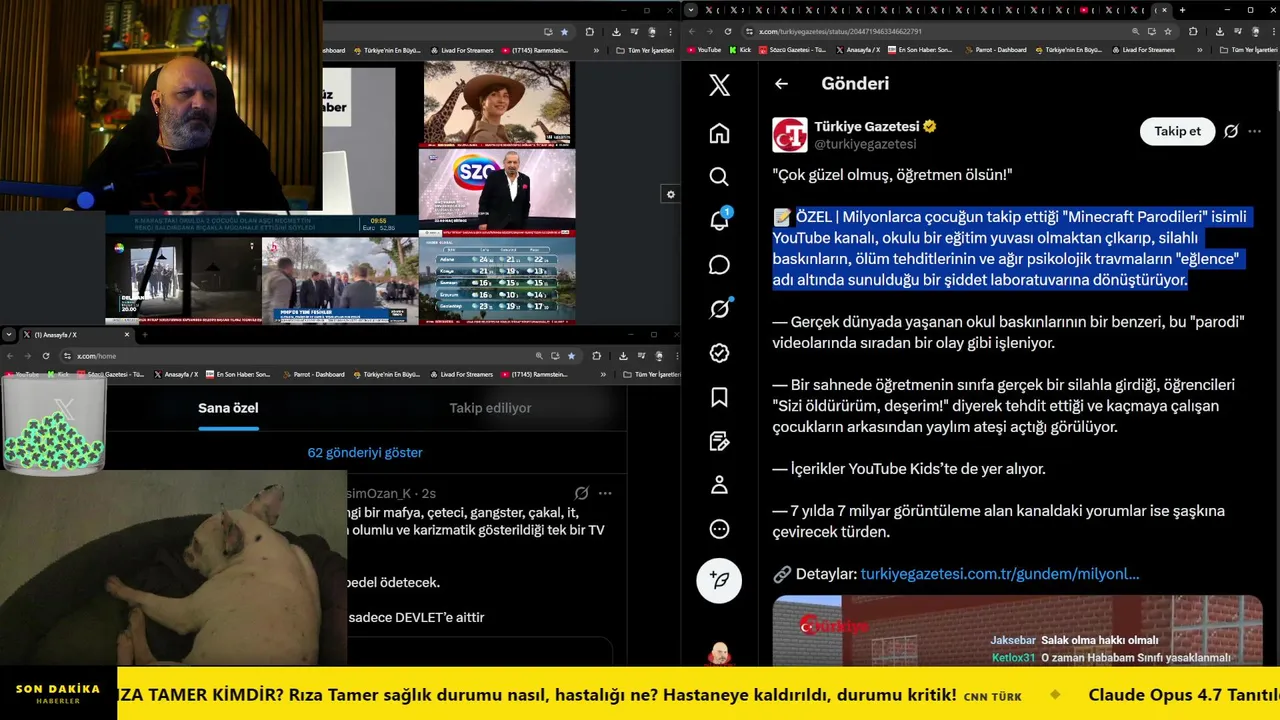Open downloads in bottom-left browser

coord(623,355)
